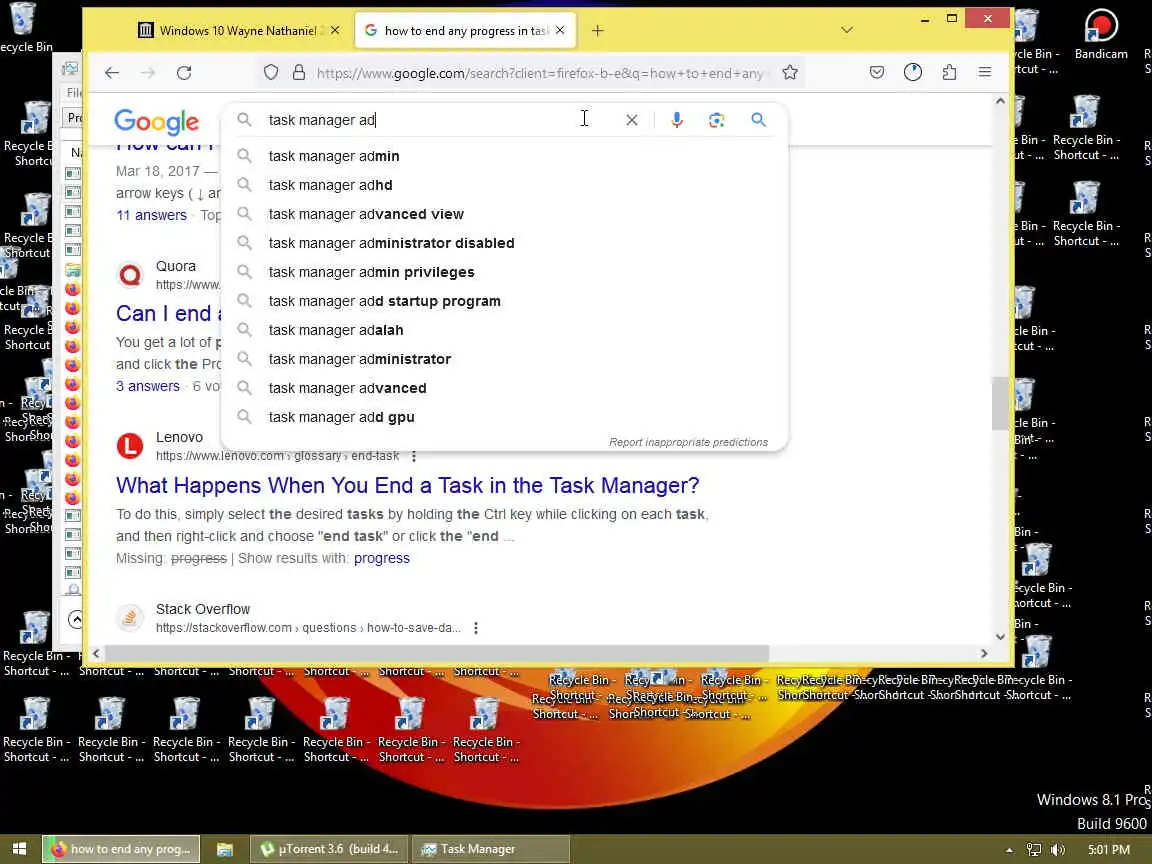Open the '11 answers' link
This screenshot has width=1152, height=864.
[151, 215]
